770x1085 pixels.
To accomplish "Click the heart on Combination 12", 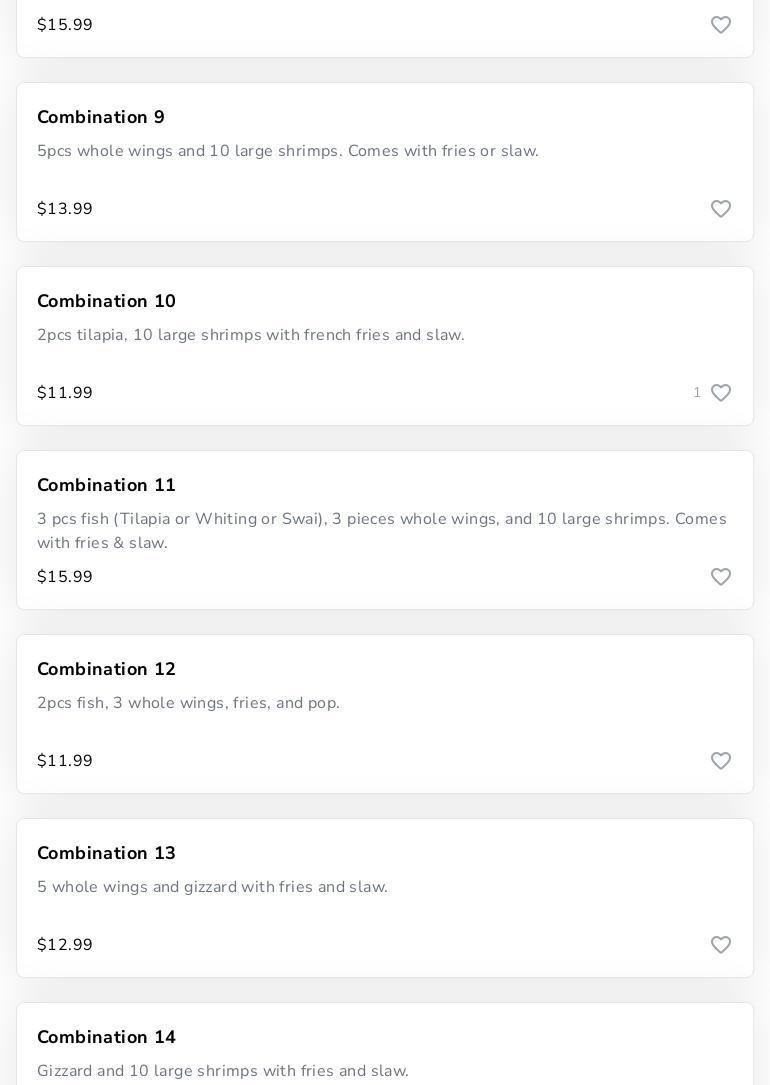I will [x=721, y=761].
